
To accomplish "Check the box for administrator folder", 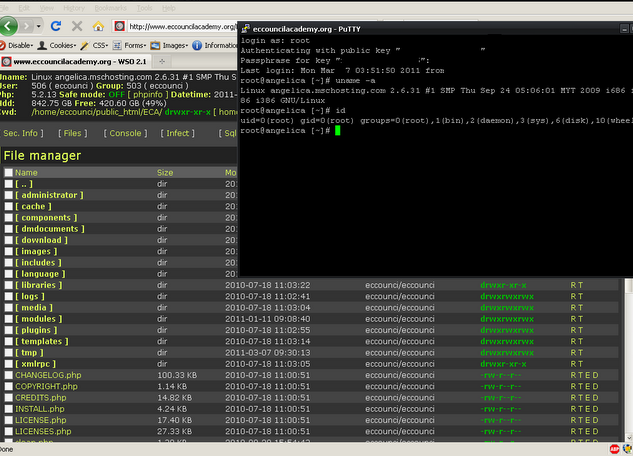I will (8, 195).
